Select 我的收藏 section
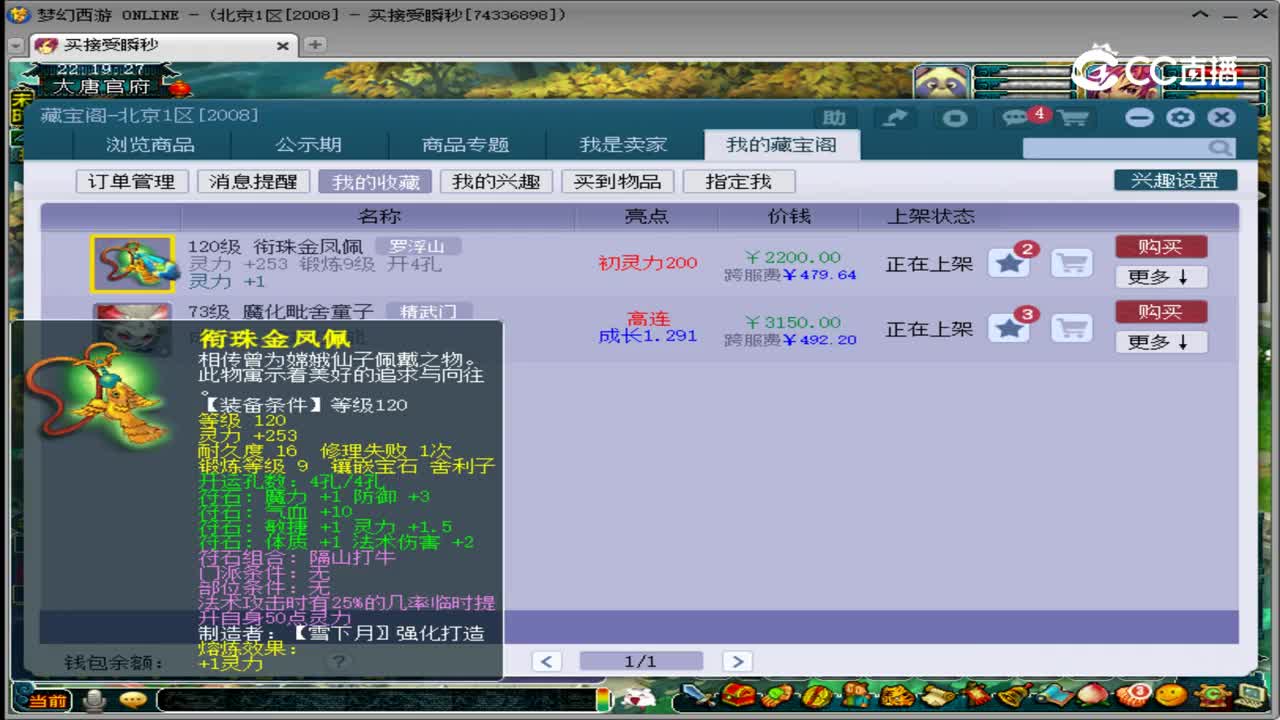Viewport: 1280px width, 720px height. pos(375,182)
